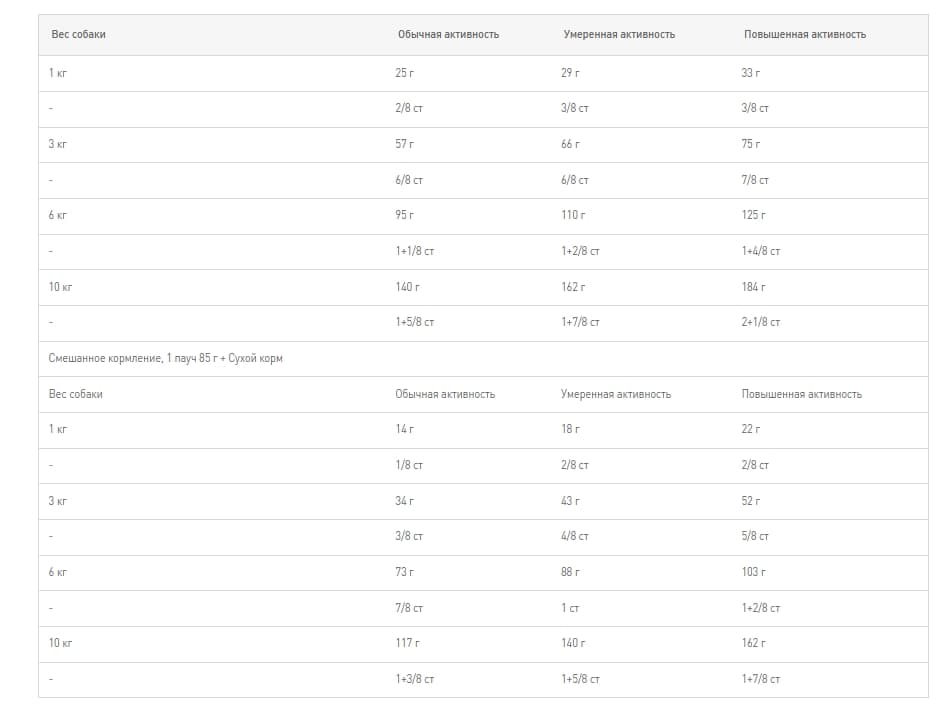
Task: Select the "33 г" value
Action: 751,73
